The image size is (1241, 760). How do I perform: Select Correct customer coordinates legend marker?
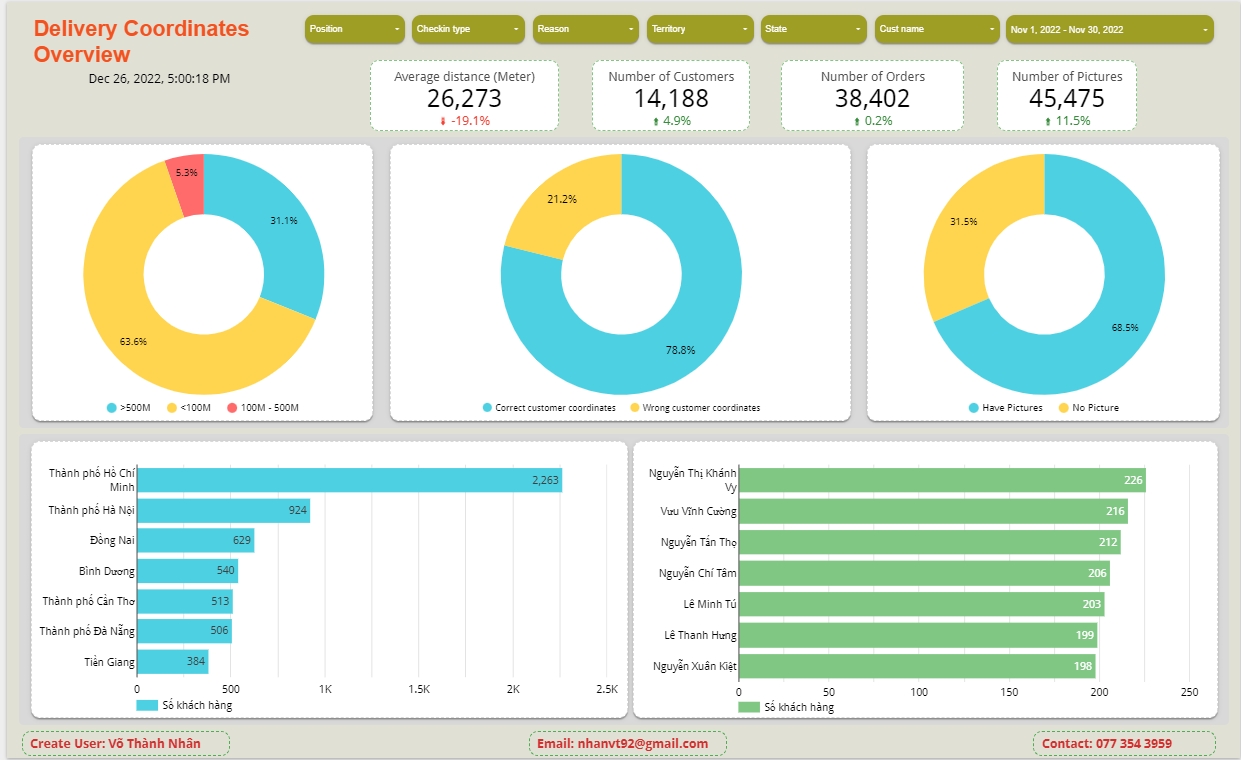tap(487, 408)
